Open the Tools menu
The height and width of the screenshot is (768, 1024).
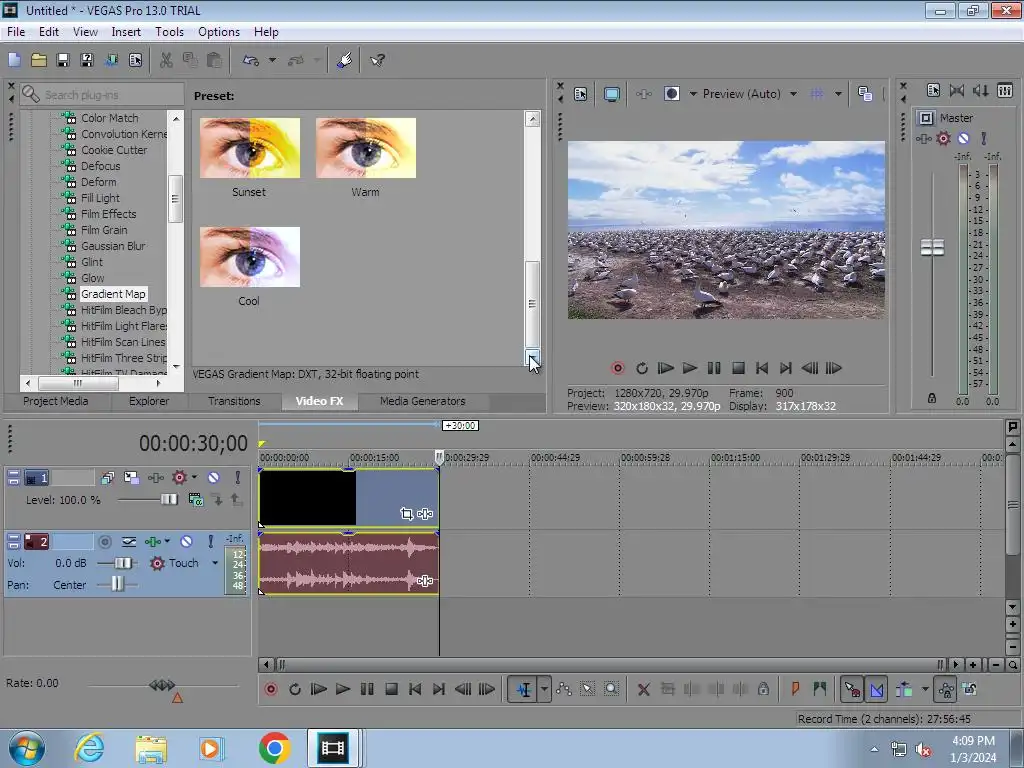tap(169, 31)
